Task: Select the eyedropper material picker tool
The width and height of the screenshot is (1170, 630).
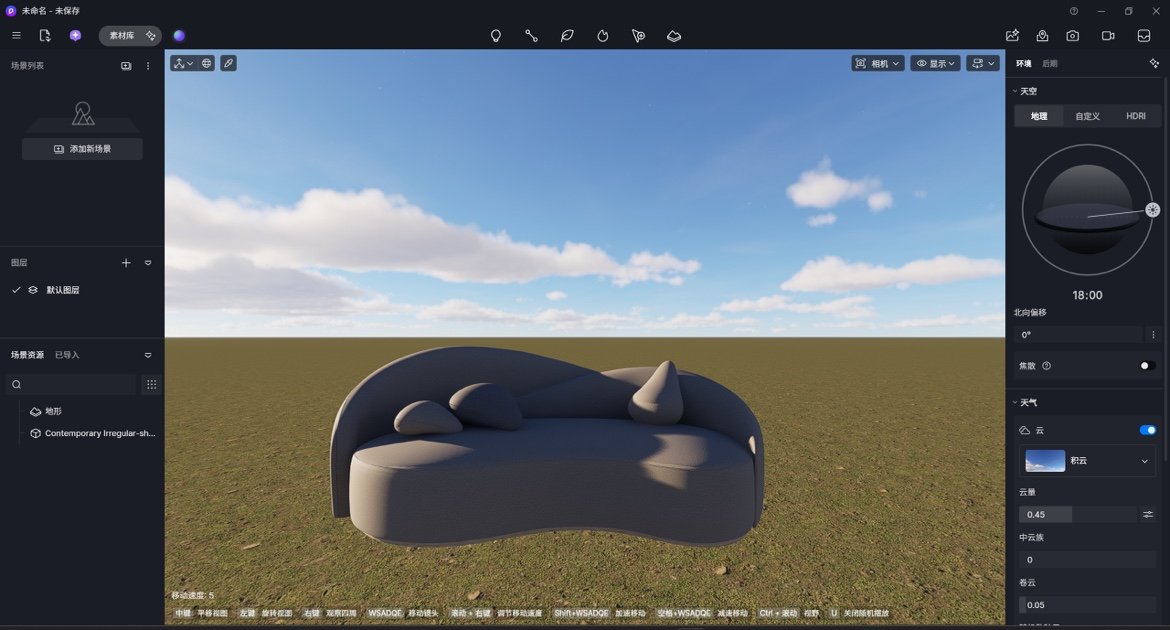Action: pyautogui.click(x=228, y=63)
